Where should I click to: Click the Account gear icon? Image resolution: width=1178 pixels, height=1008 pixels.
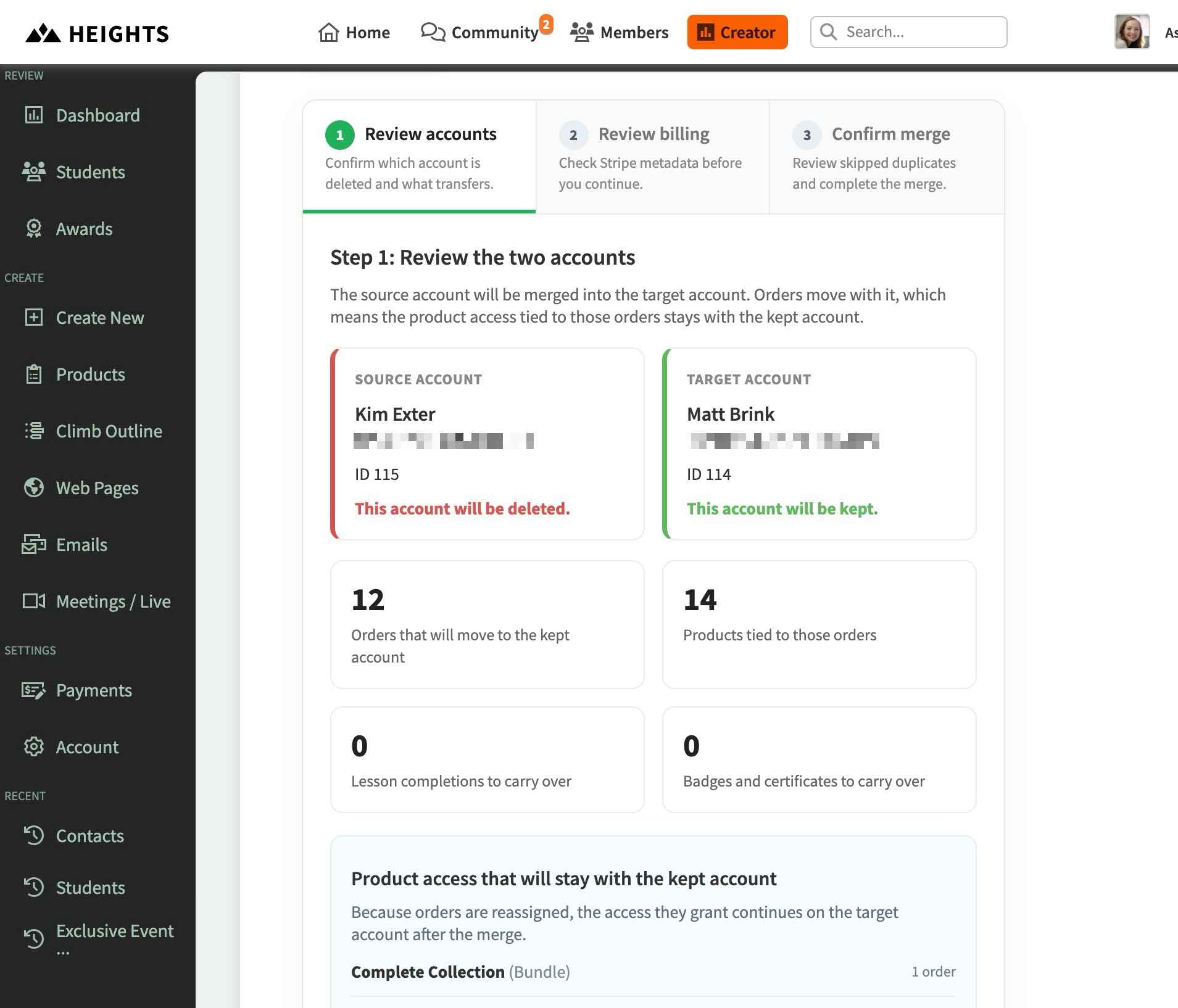[34, 746]
